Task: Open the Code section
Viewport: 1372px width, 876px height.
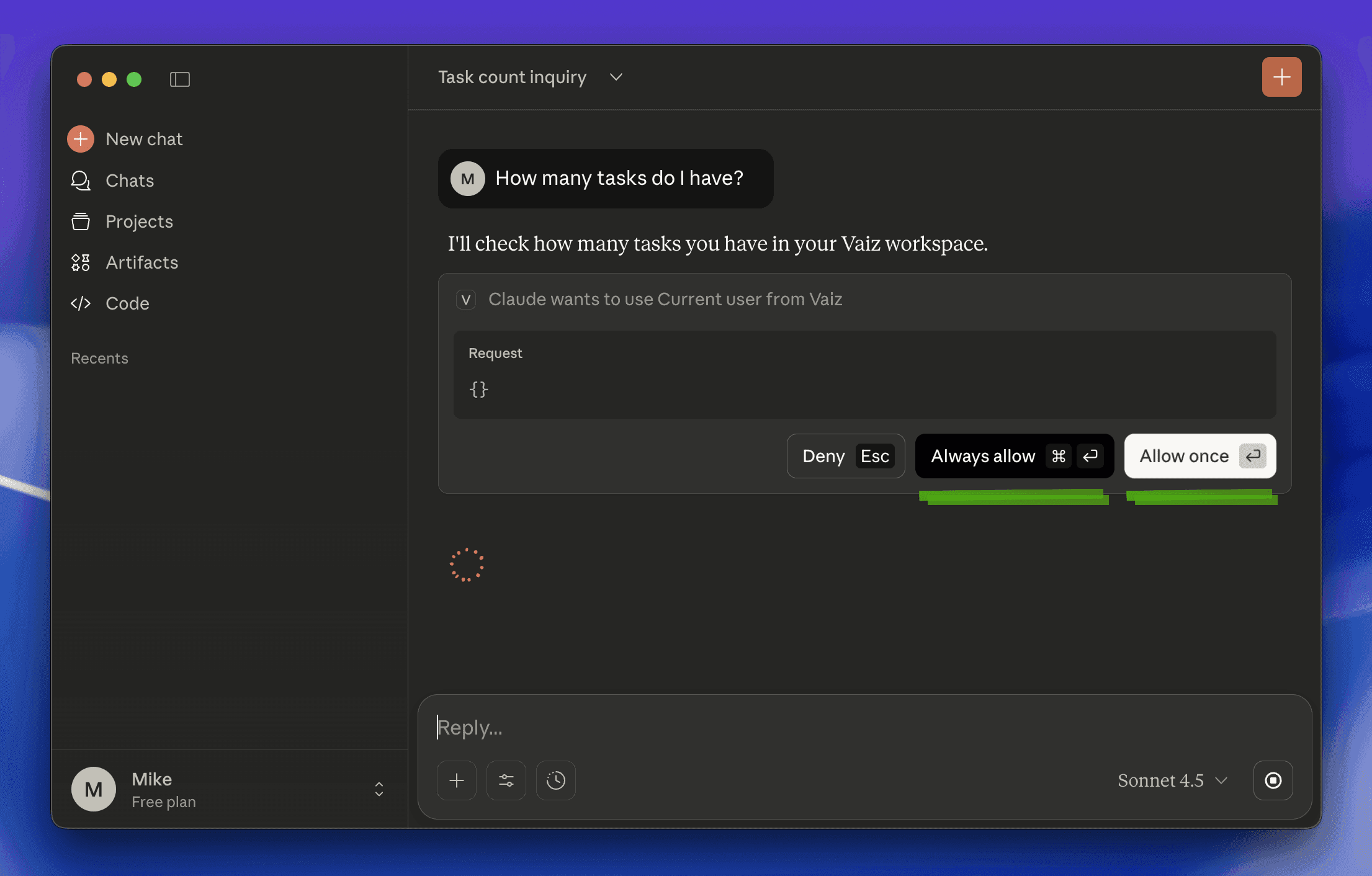Action: 127,303
